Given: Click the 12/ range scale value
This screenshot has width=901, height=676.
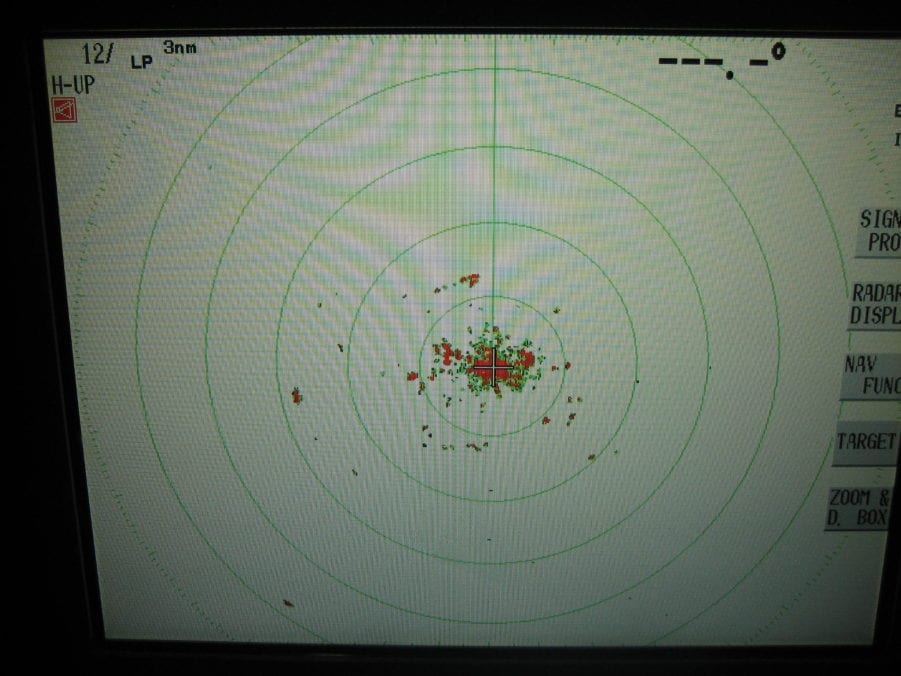Looking at the screenshot, I should pyautogui.click(x=97, y=54).
